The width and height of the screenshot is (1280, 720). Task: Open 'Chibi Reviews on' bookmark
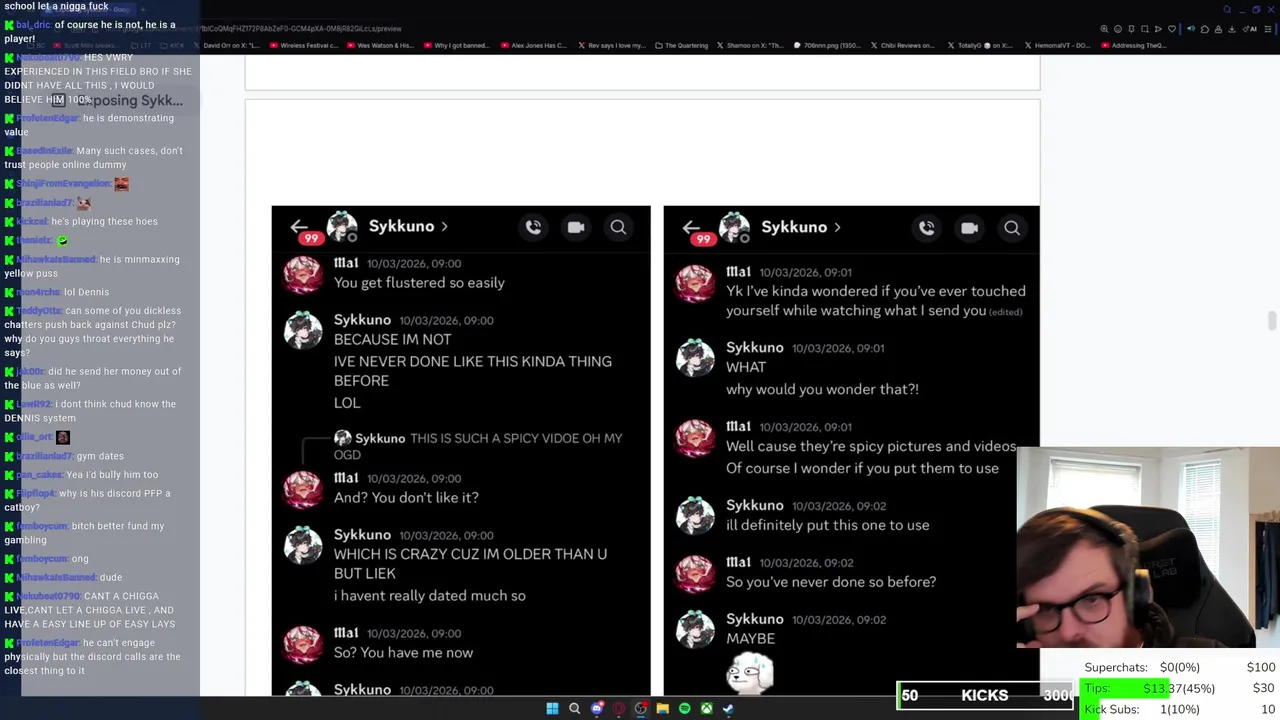pyautogui.click(x=903, y=45)
